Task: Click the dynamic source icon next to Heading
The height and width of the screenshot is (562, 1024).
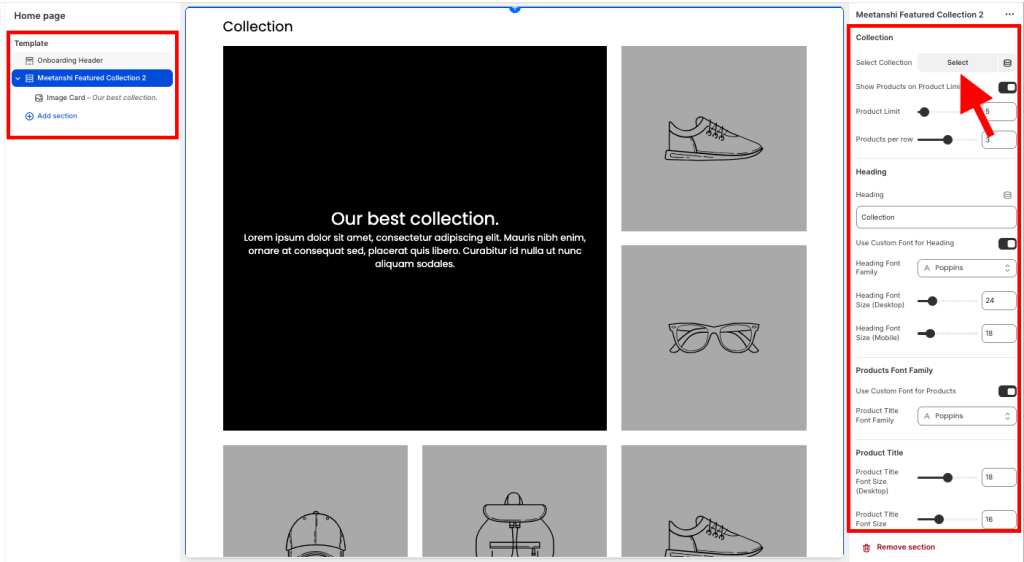Action: 1007,195
